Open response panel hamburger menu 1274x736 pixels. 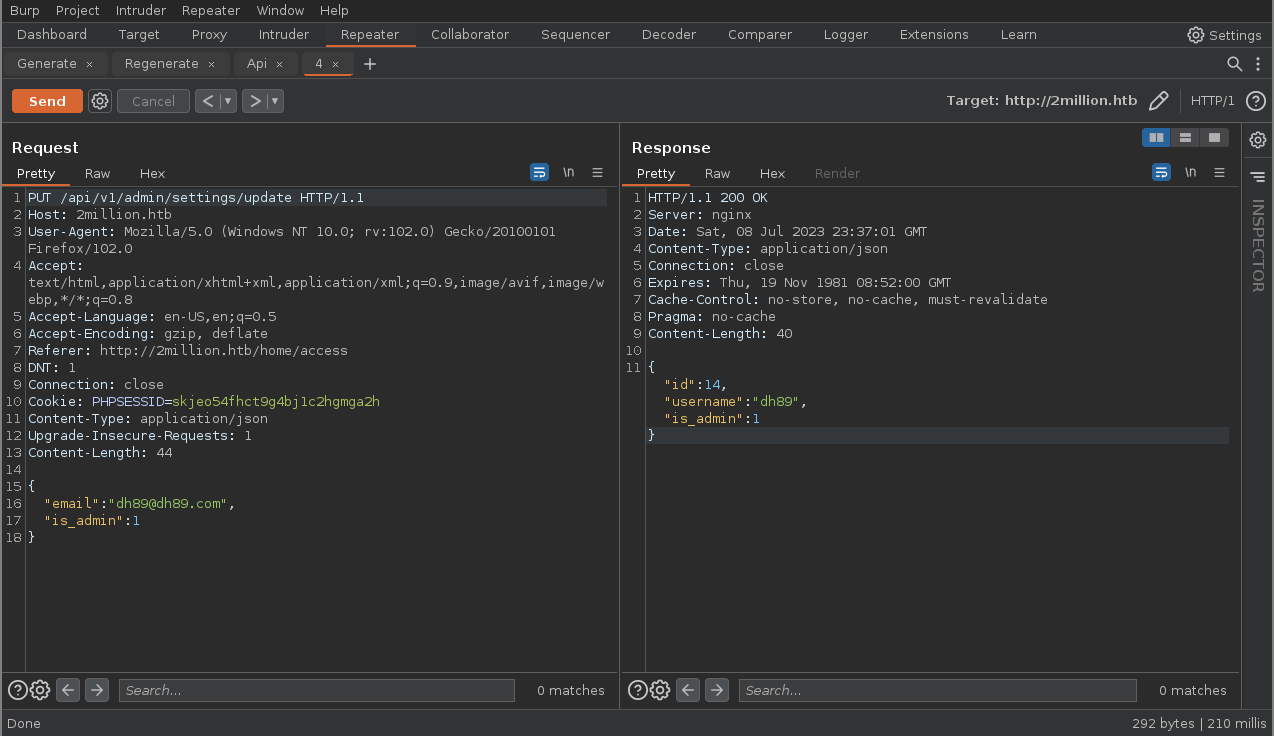(1220, 172)
